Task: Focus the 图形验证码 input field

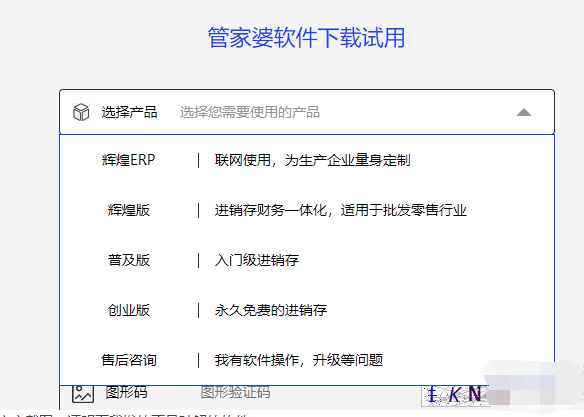Action: click(x=235, y=392)
